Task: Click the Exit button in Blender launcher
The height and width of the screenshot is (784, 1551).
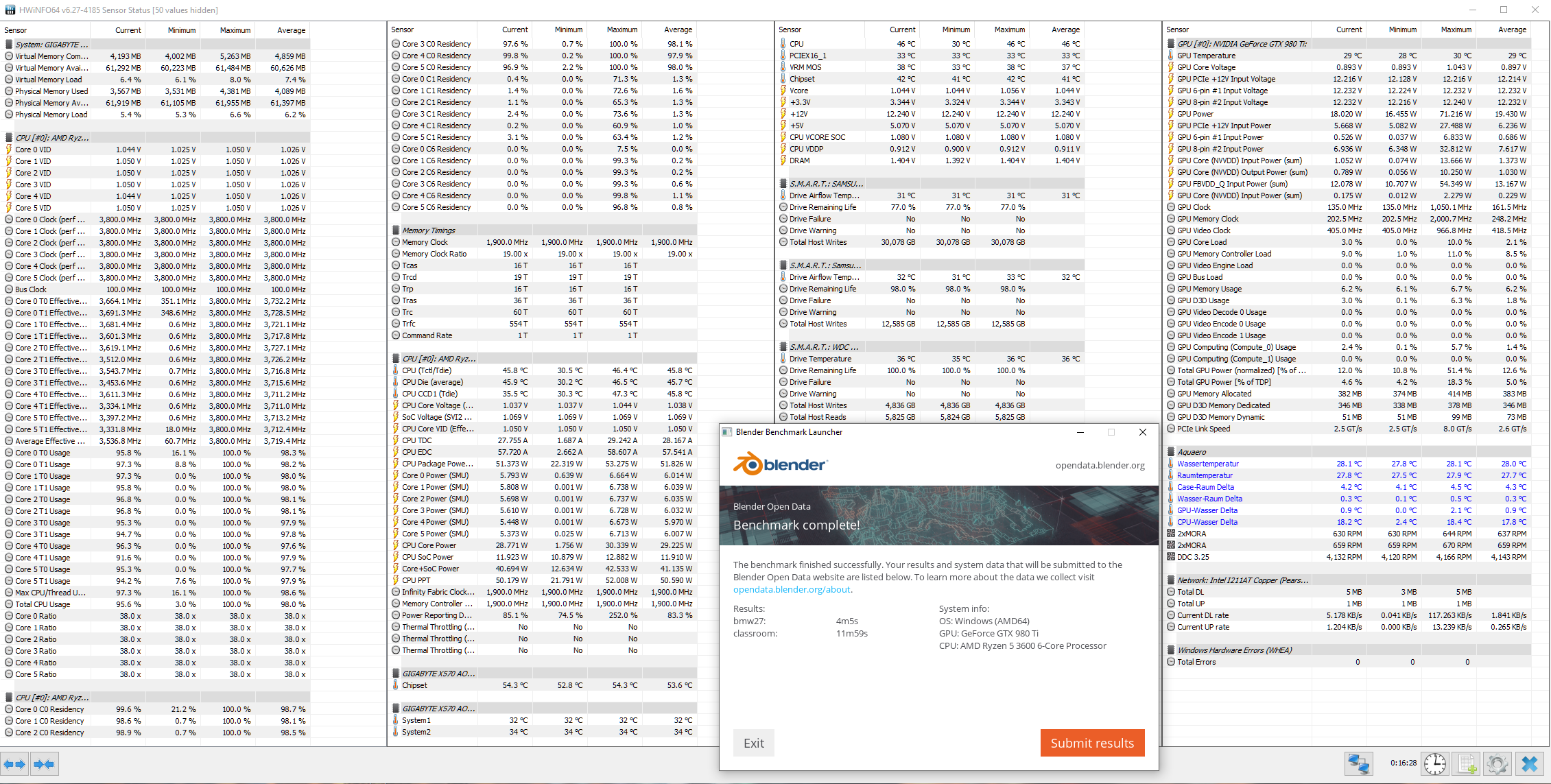Action: click(x=753, y=743)
